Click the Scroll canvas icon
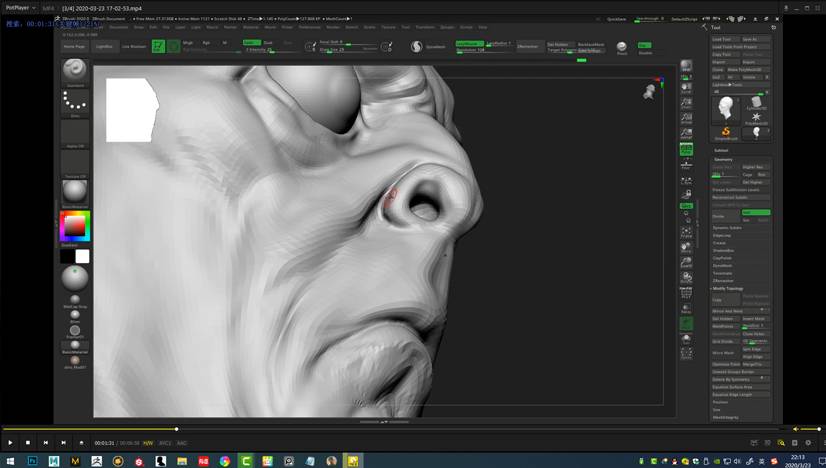 (686, 87)
